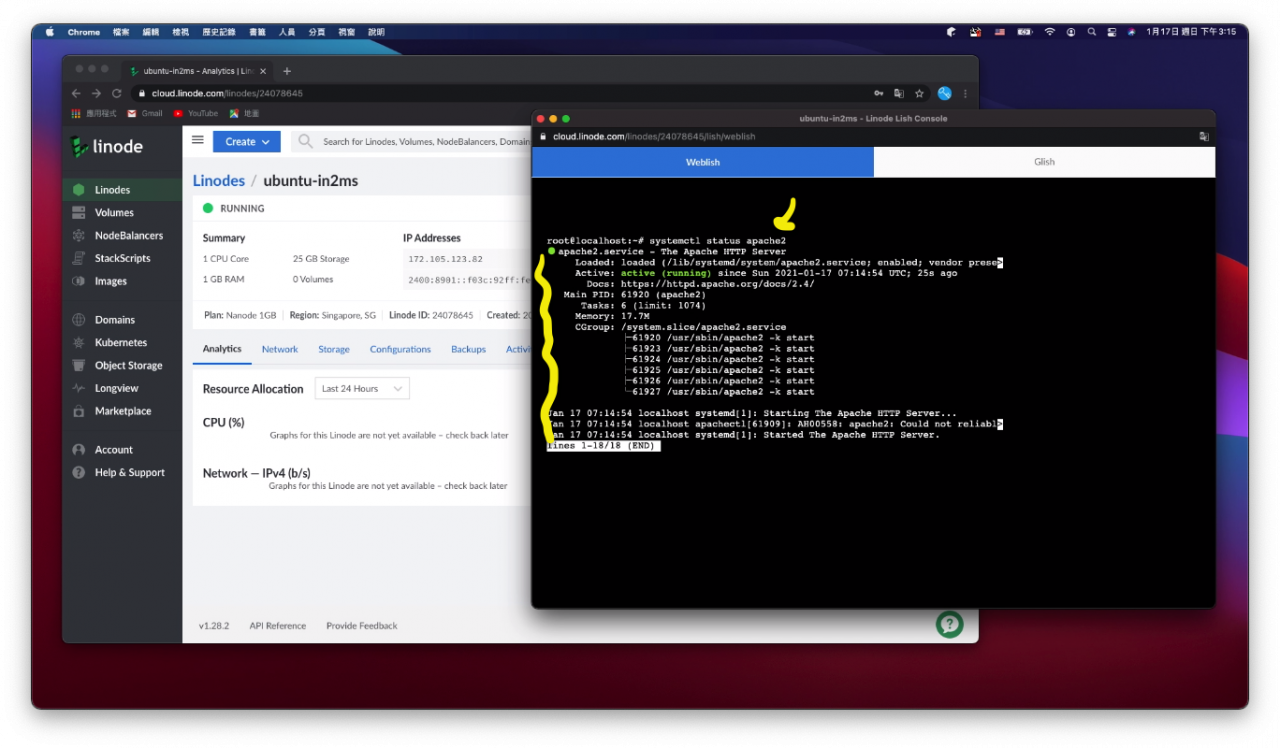Viewport: 1280px width, 748px height.
Task: Click the v1.28.2 version text
Action: [214, 626]
